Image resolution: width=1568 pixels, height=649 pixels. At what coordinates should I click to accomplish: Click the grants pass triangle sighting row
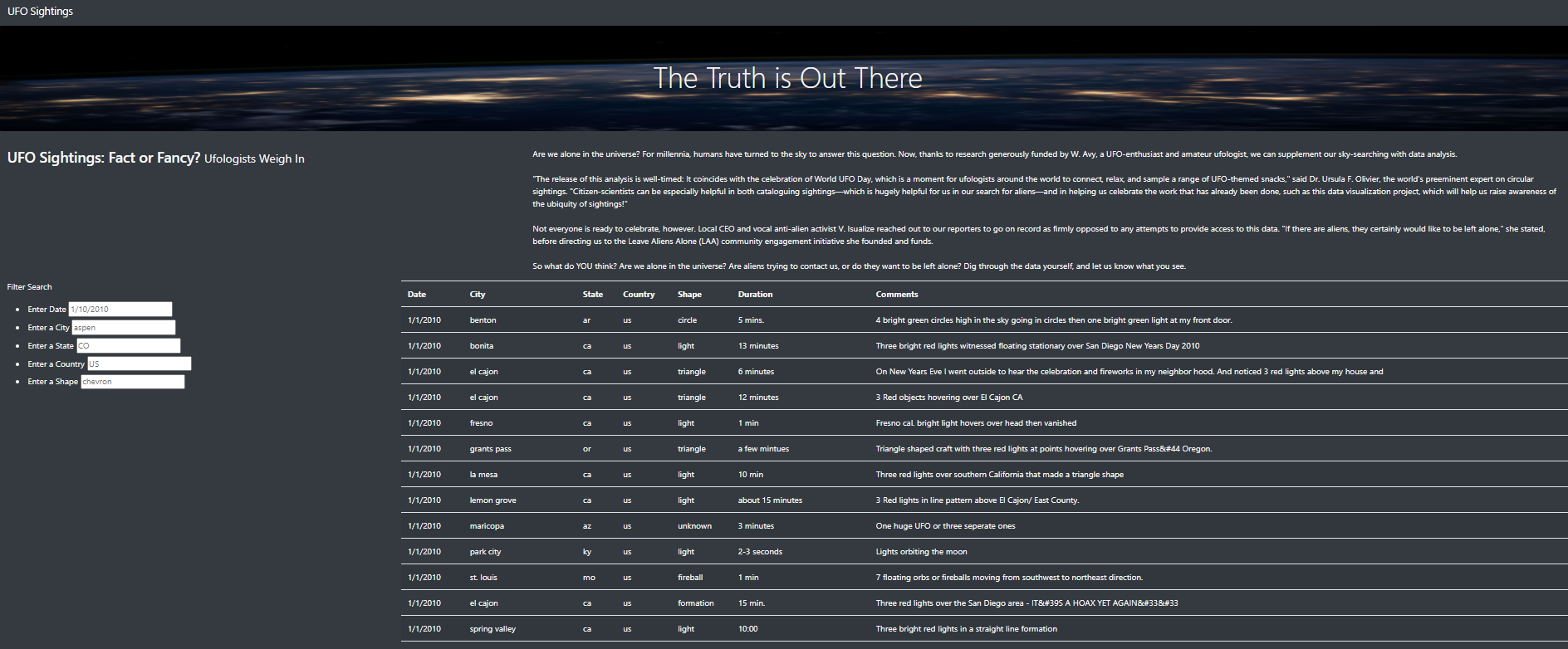[747, 448]
